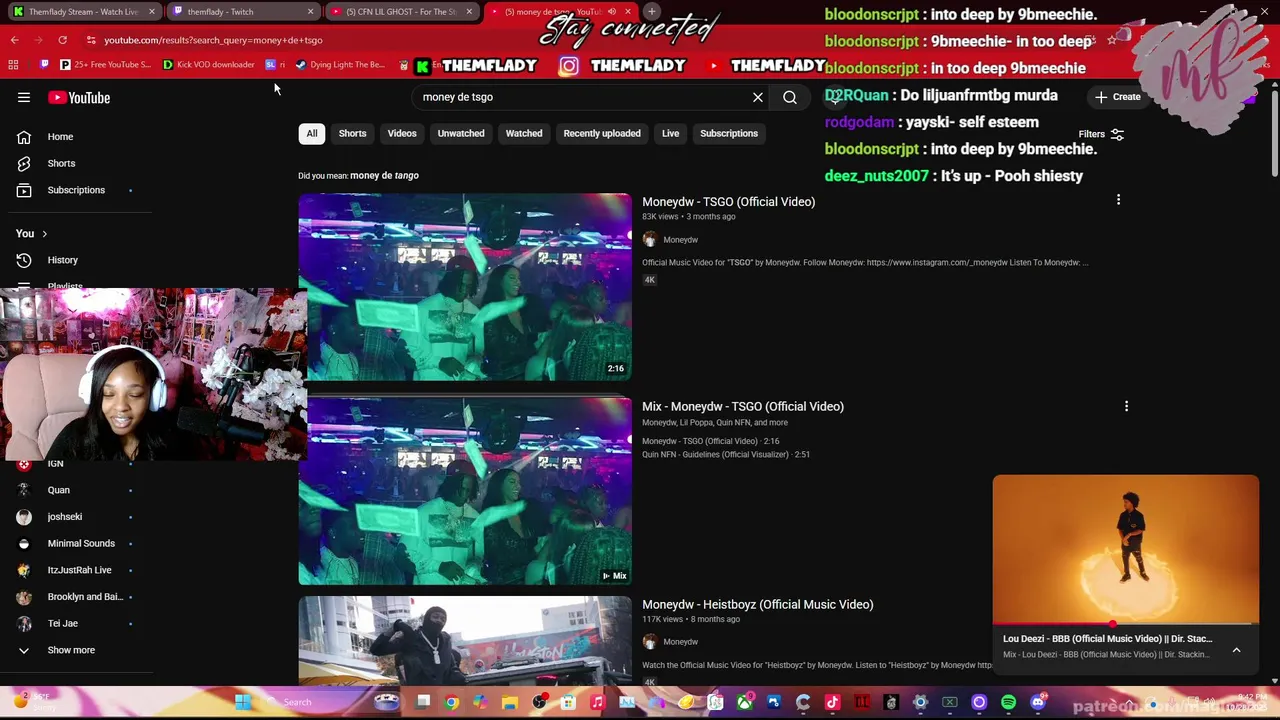Mute audio on the money de tsgo tab
The height and width of the screenshot is (720, 1280).
pyautogui.click(x=611, y=12)
